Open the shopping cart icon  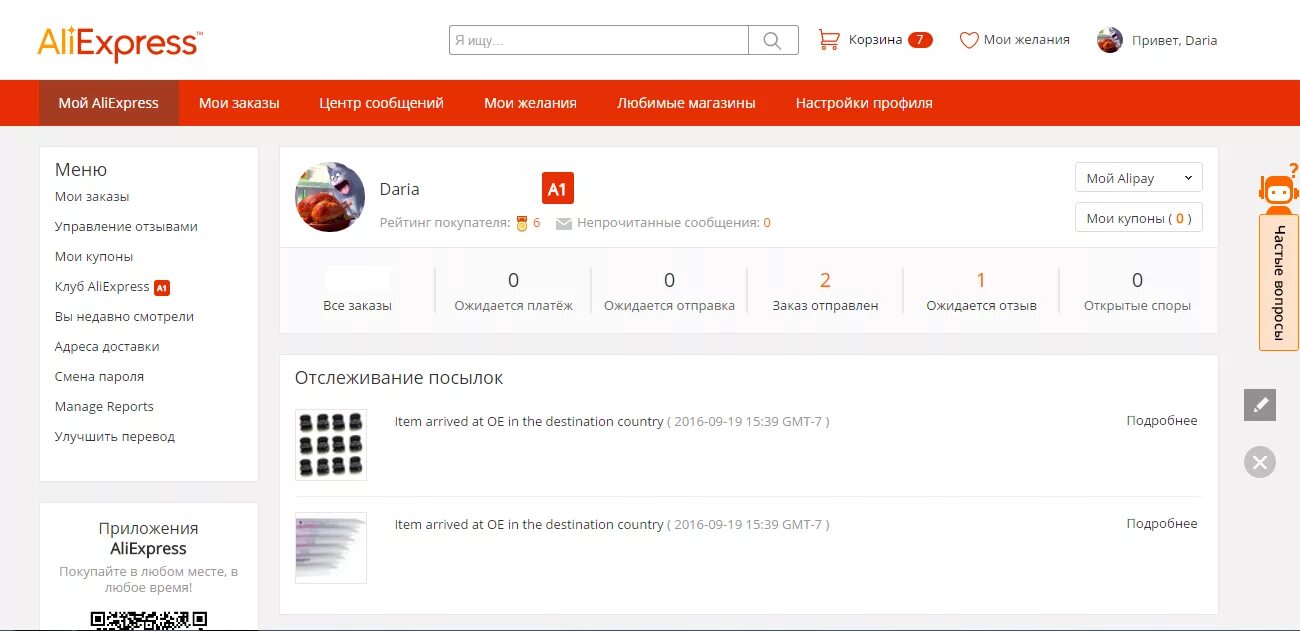click(x=829, y=40)
